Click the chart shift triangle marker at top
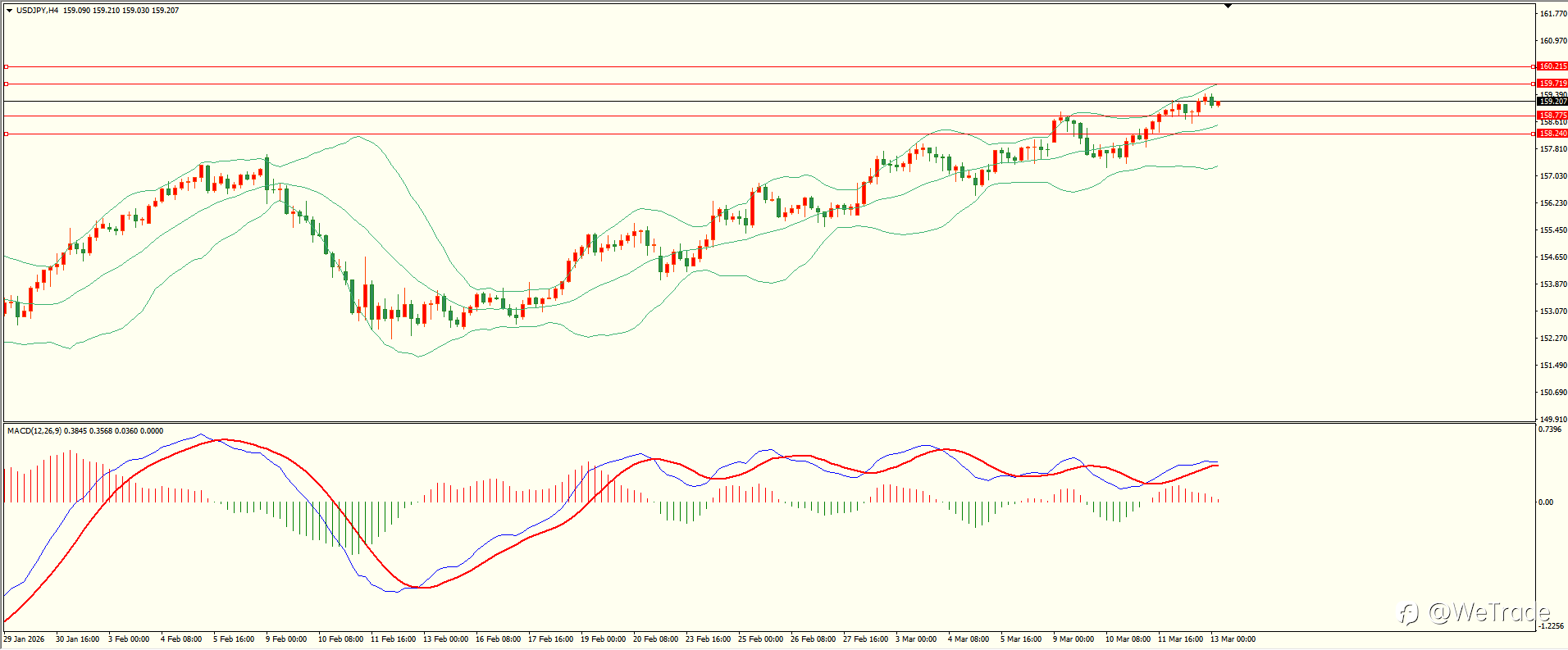The width and height of the screenshot is (1568, 650). [1228, 6]
